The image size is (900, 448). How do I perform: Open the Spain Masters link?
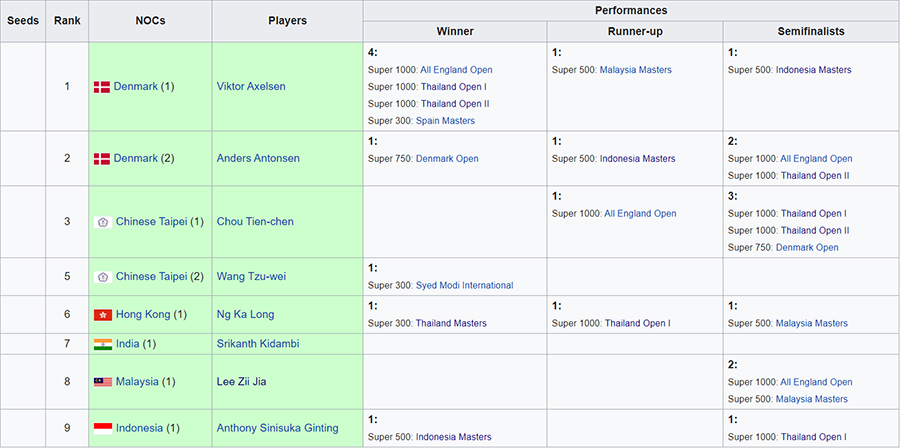pyautogui.click(x=445, y=121)
